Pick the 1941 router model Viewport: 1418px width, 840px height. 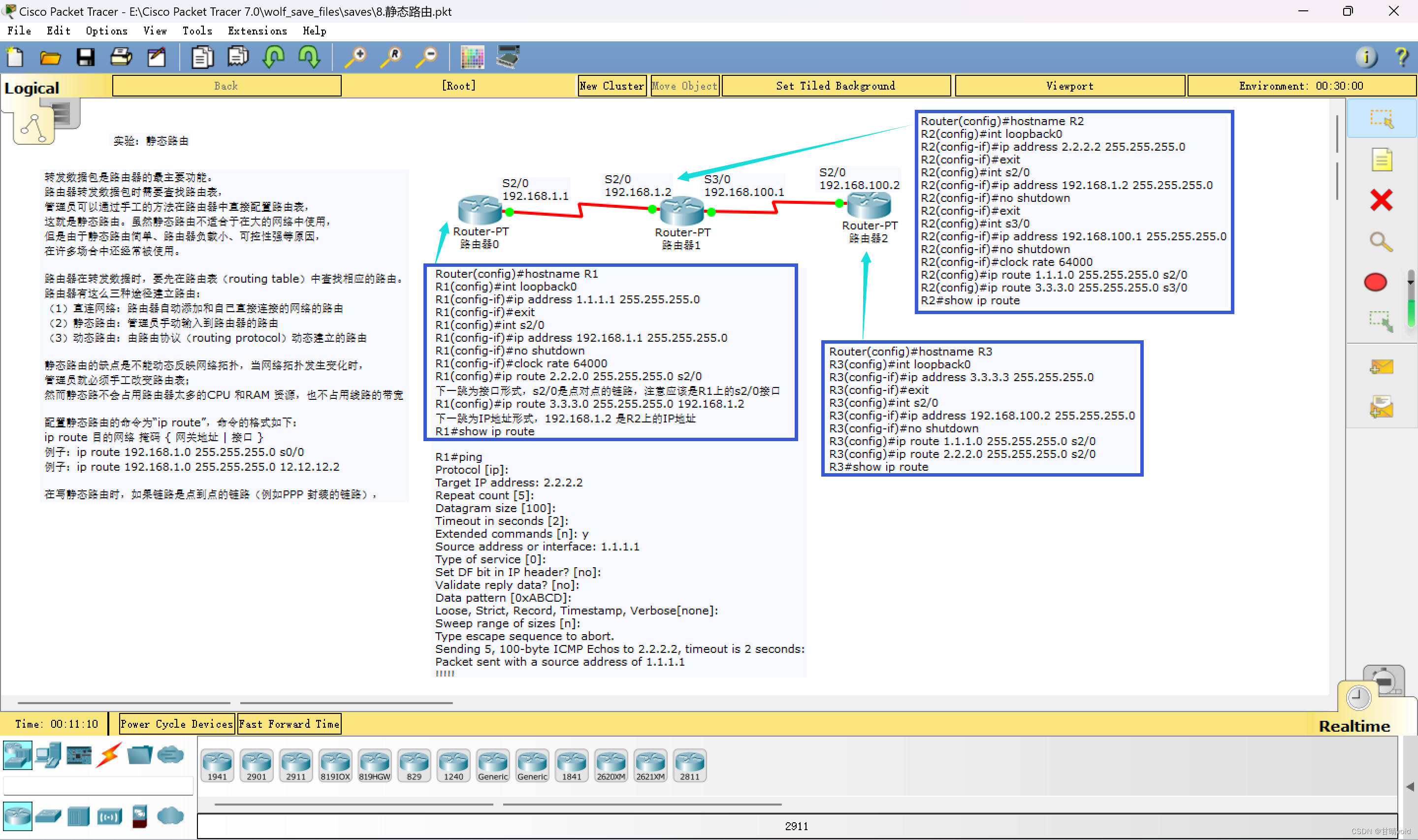(x=217, y=765)
